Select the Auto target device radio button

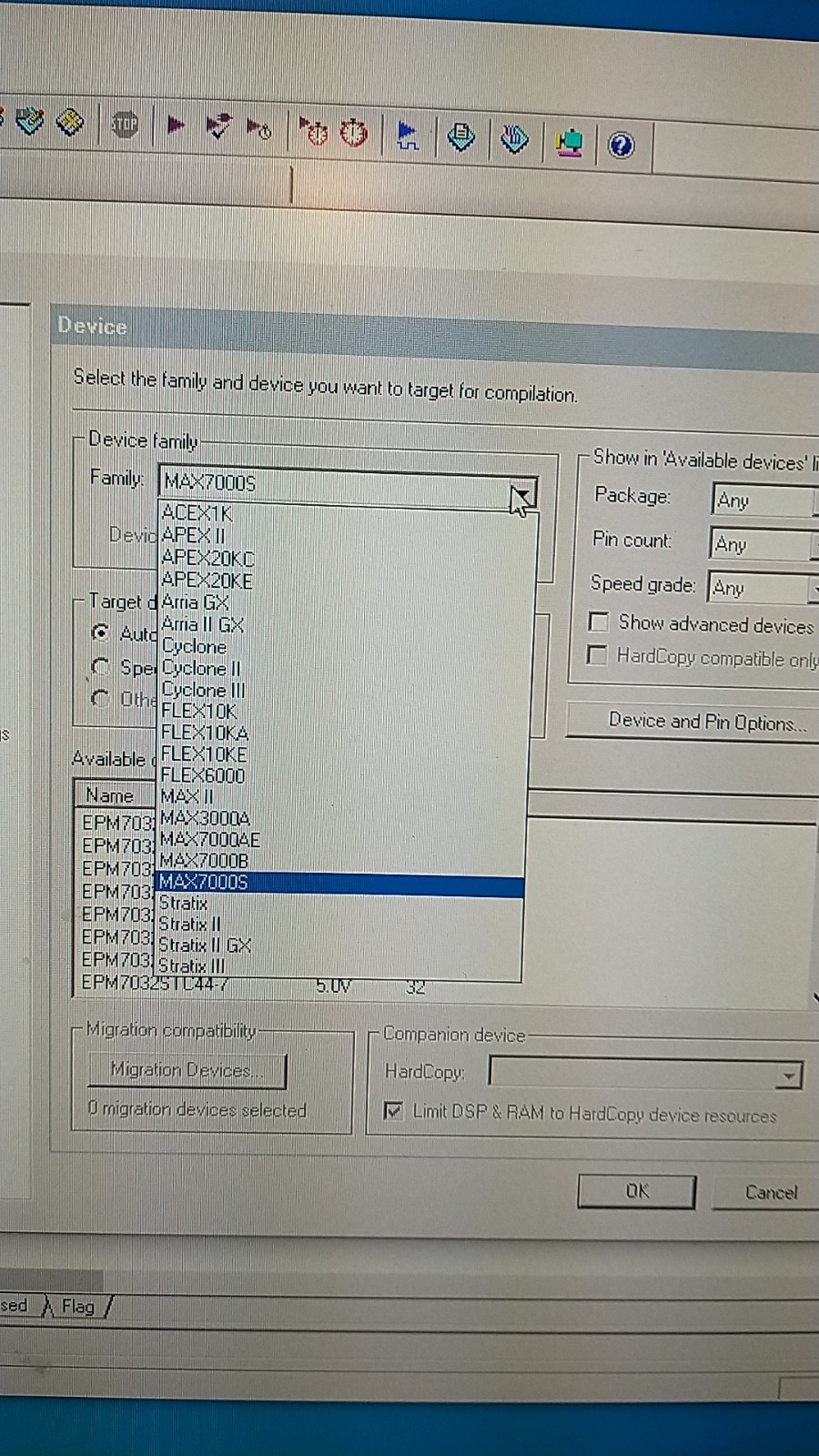pos(100,632)
